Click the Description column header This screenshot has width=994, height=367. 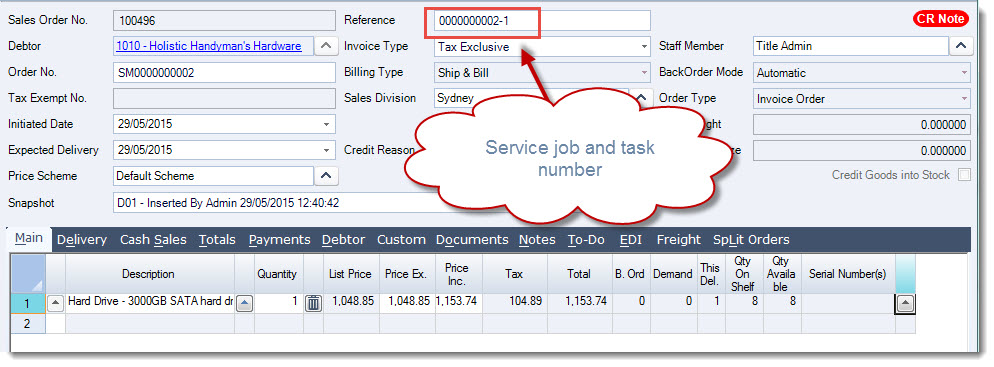[149, 274]
